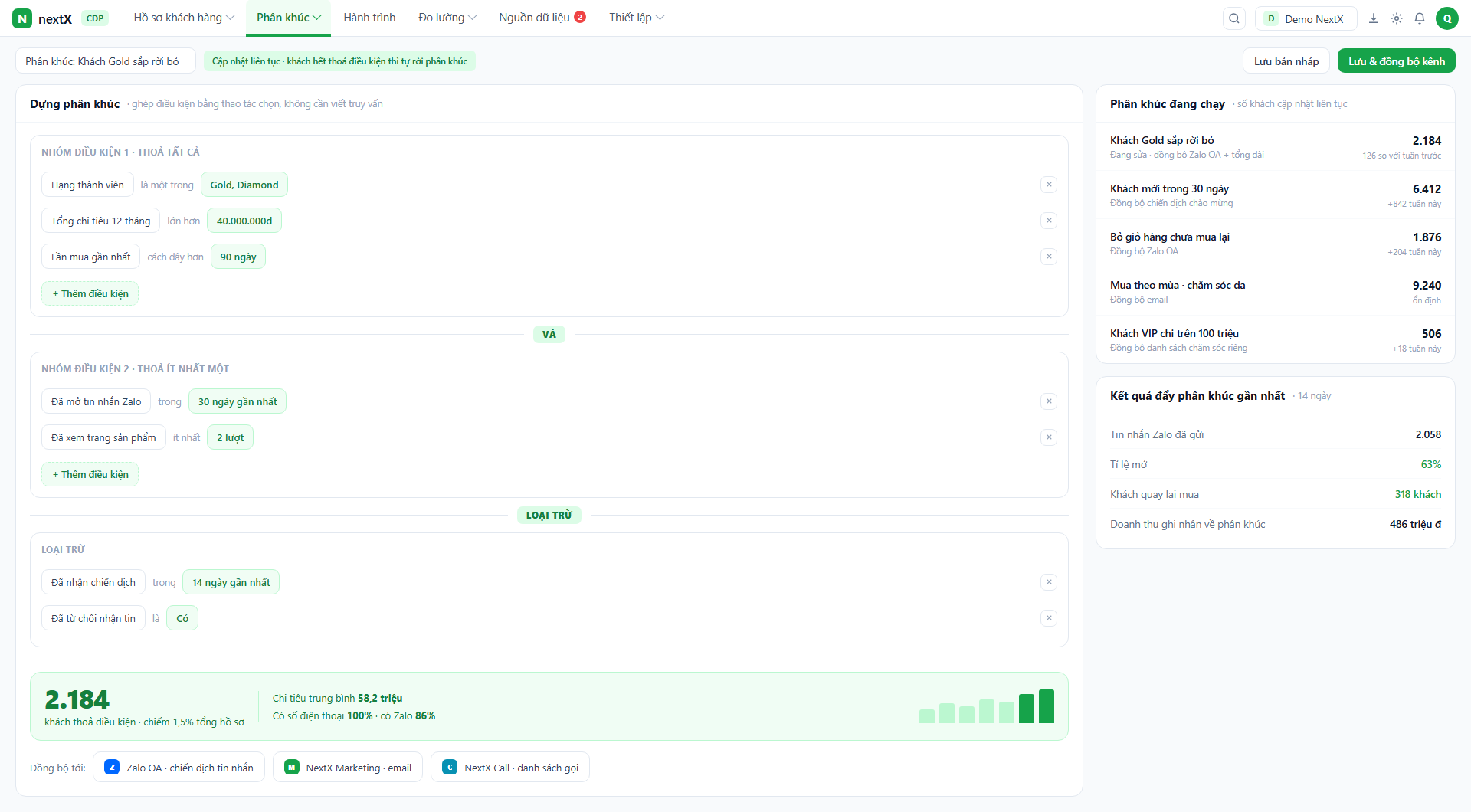Screen dimensions: 1471x812
Task: Remove the Tổng chi tiêu 12 tháng condition
Action: 1049,221
